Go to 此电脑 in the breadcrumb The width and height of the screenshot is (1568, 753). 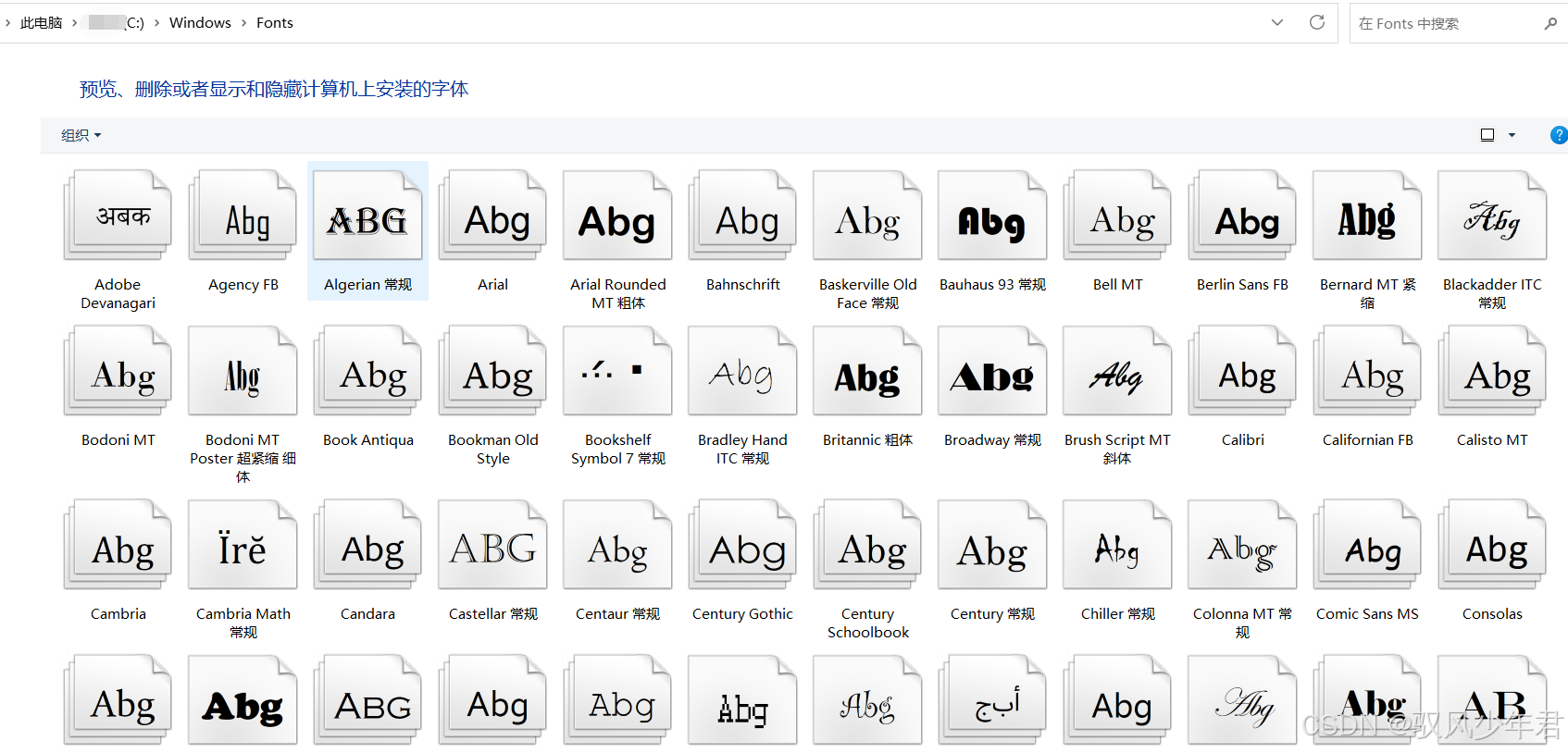(x=41, y=23)
